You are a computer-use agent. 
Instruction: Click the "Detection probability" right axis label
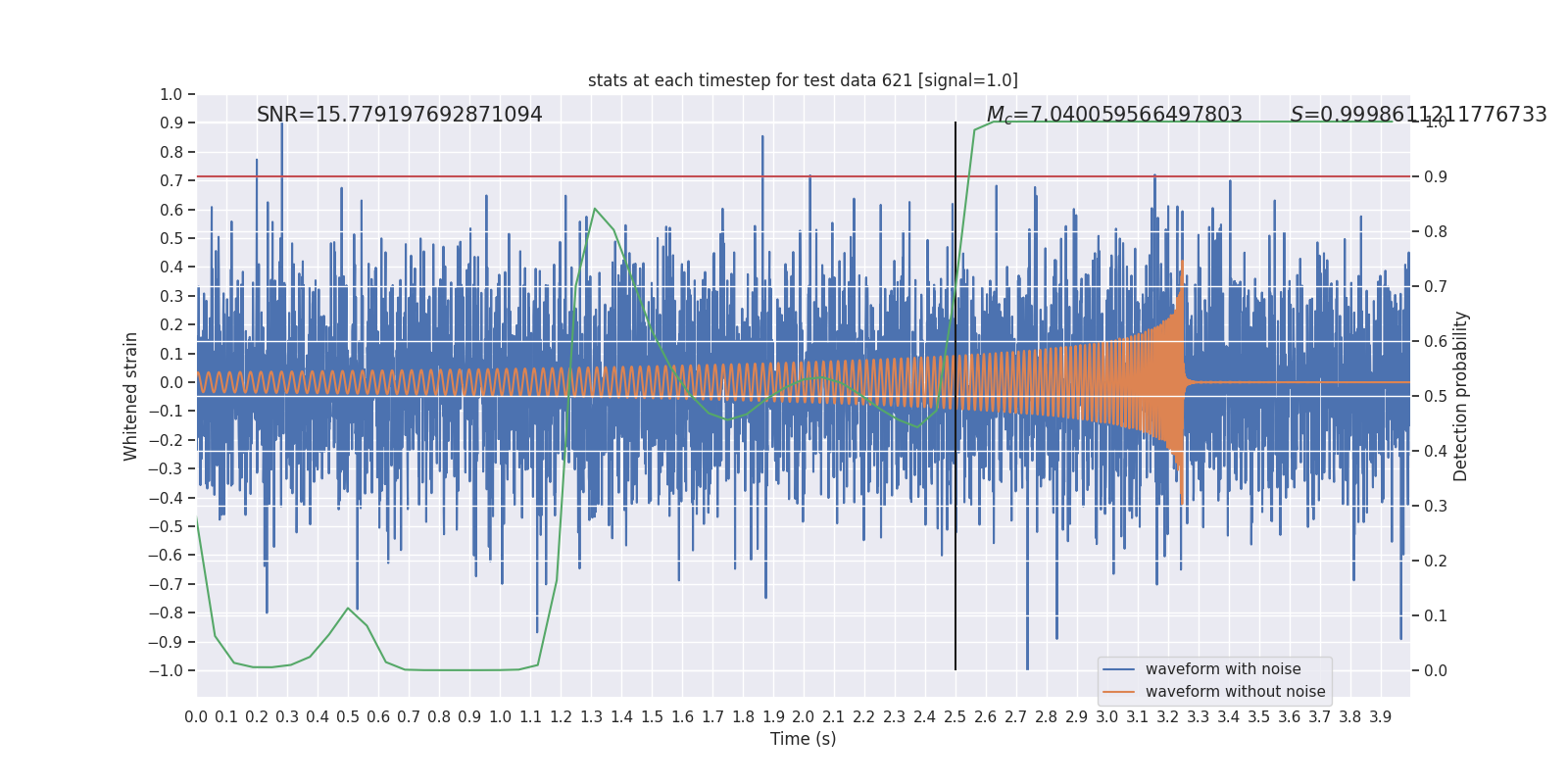click(1461, 396)
